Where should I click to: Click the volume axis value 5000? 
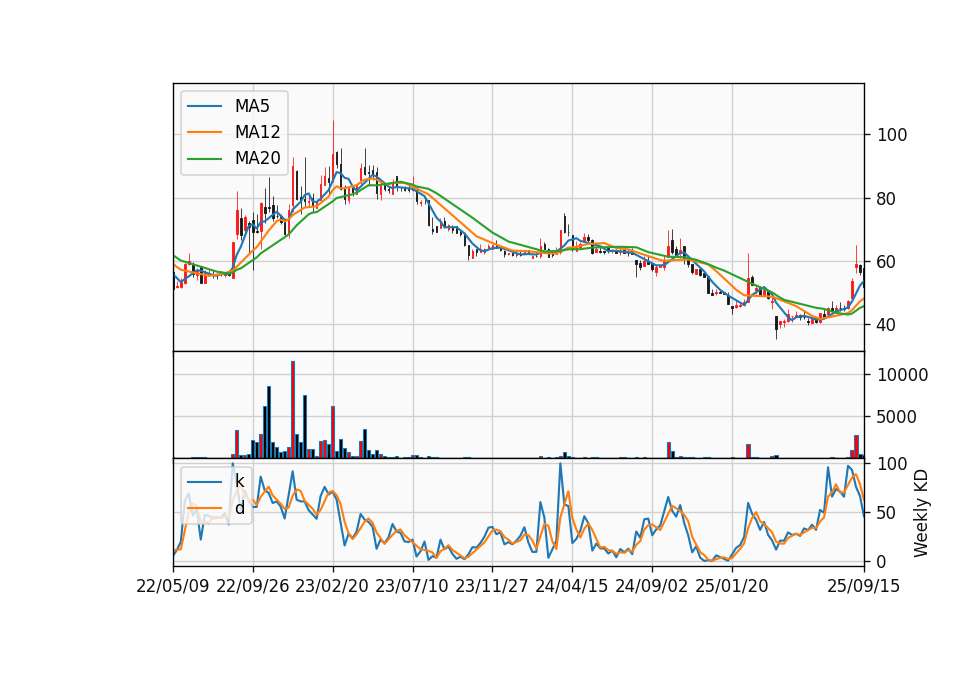pos(897,418)
